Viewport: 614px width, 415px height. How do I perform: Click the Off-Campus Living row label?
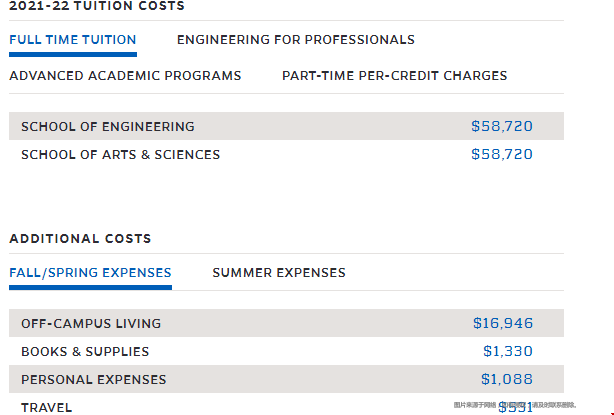[x=91, y=323]
